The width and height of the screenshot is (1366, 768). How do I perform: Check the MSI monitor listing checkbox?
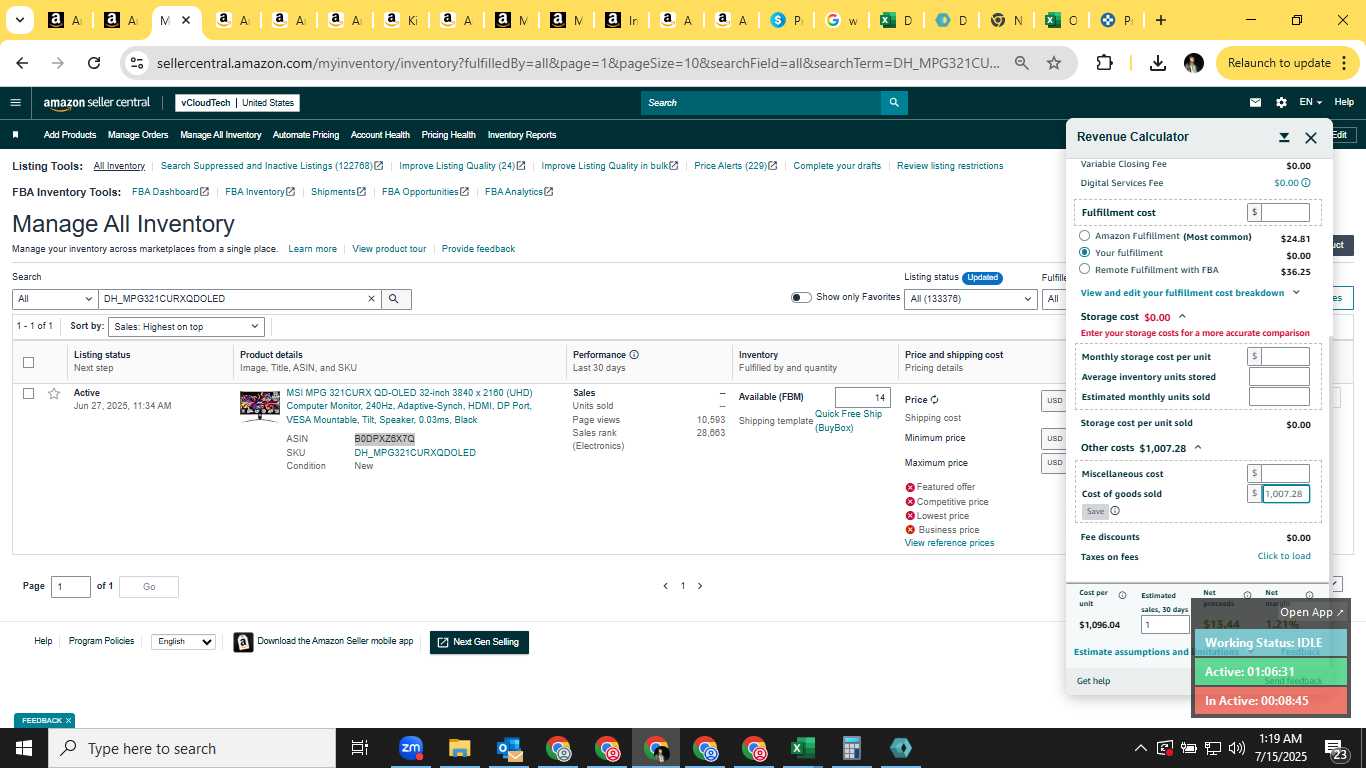tap(28, 393)
